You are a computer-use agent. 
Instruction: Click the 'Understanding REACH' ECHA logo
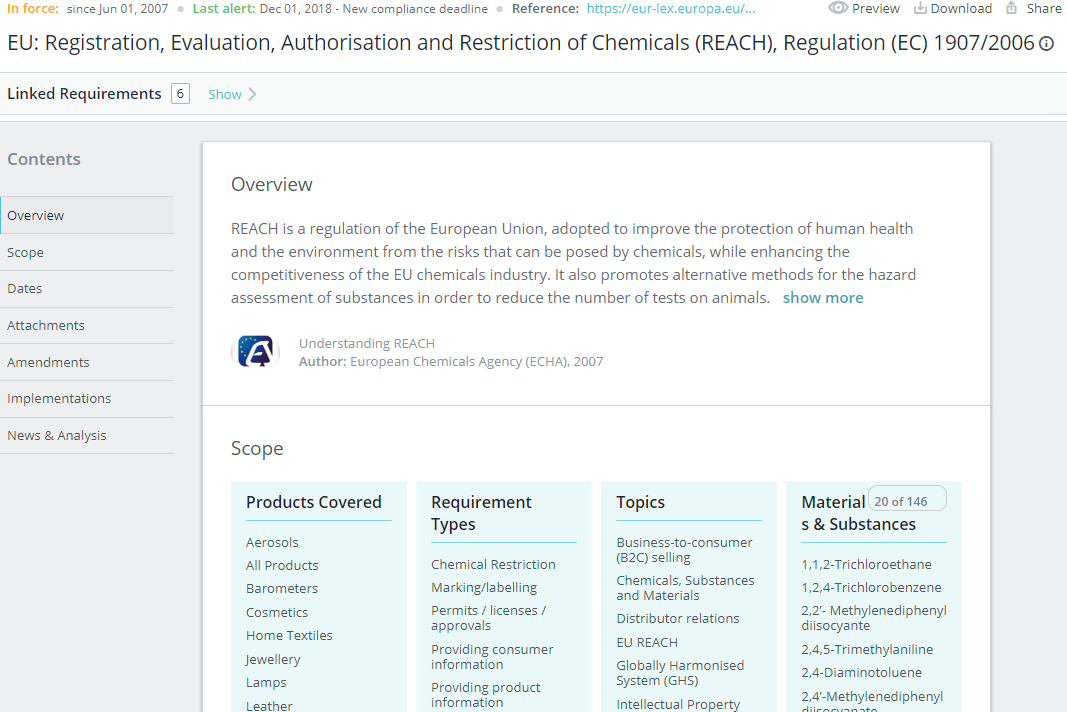(x=255, y=352)
